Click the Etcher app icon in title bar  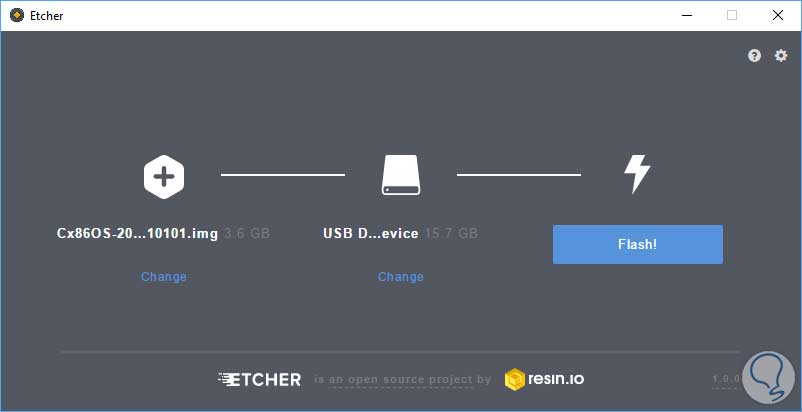point(17,15)
